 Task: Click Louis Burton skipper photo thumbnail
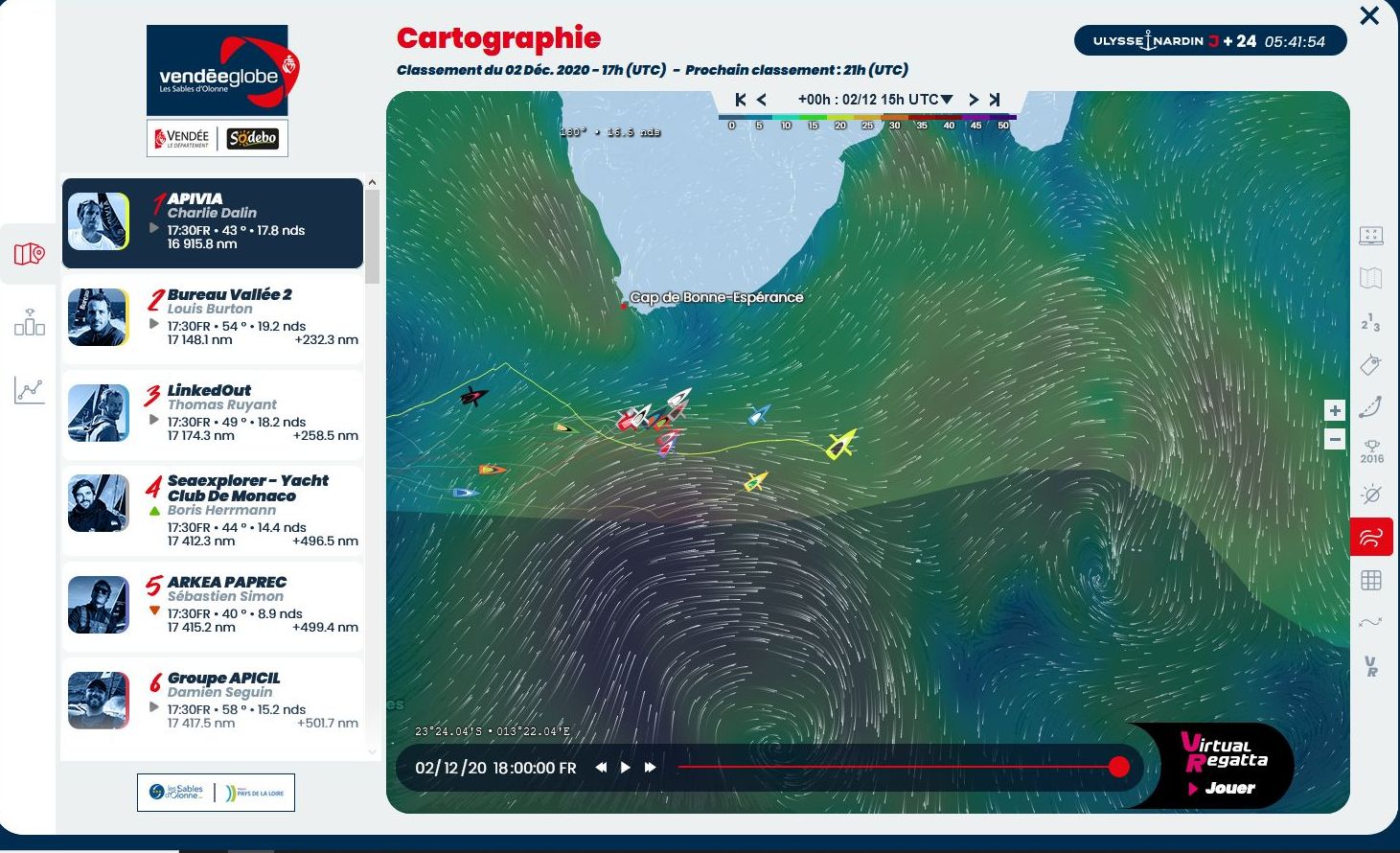coord(99,317)
